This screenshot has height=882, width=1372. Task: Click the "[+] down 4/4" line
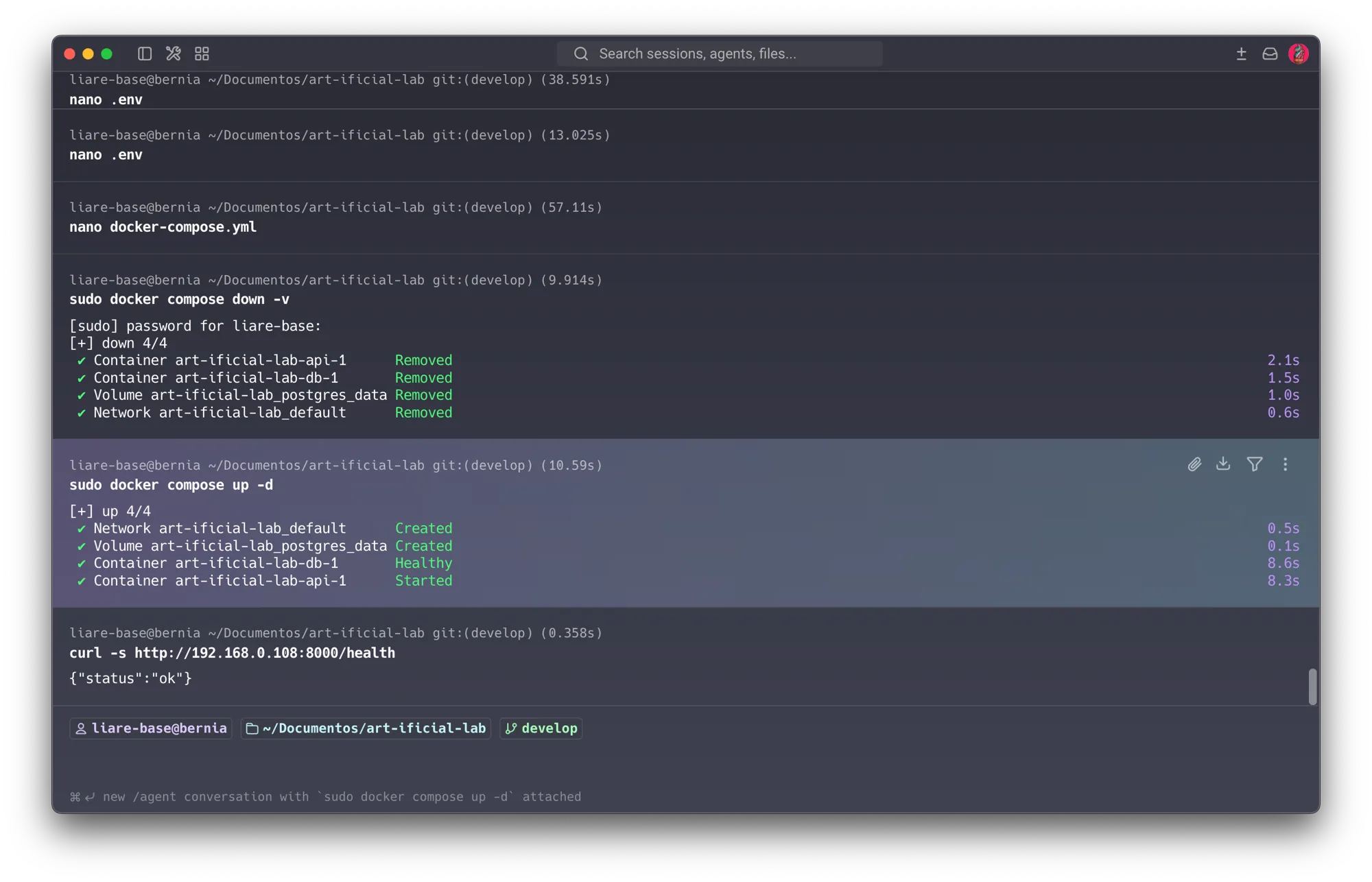click(118, 343)
